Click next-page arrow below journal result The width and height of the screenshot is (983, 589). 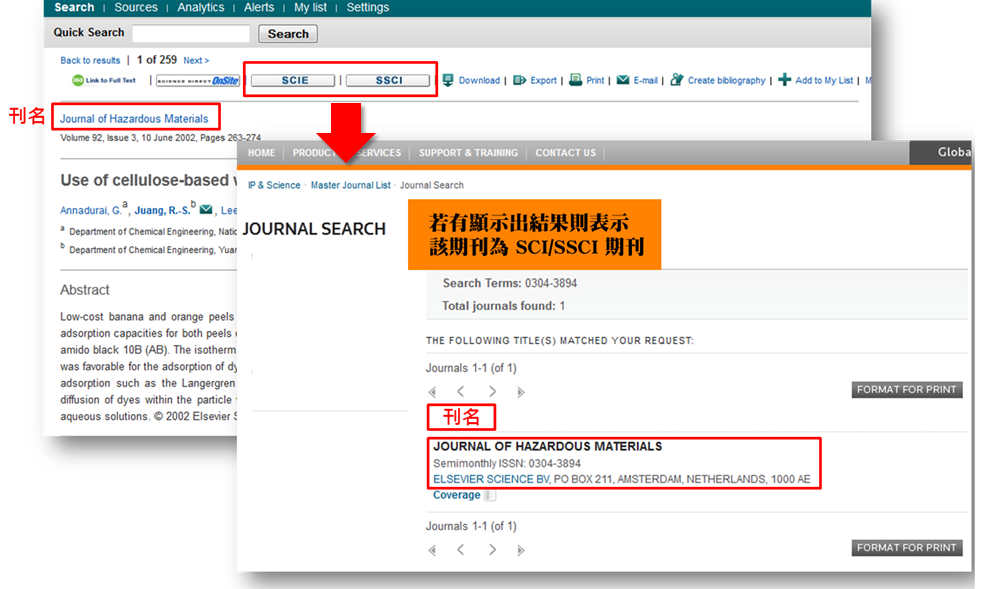[x=492, y=550]
